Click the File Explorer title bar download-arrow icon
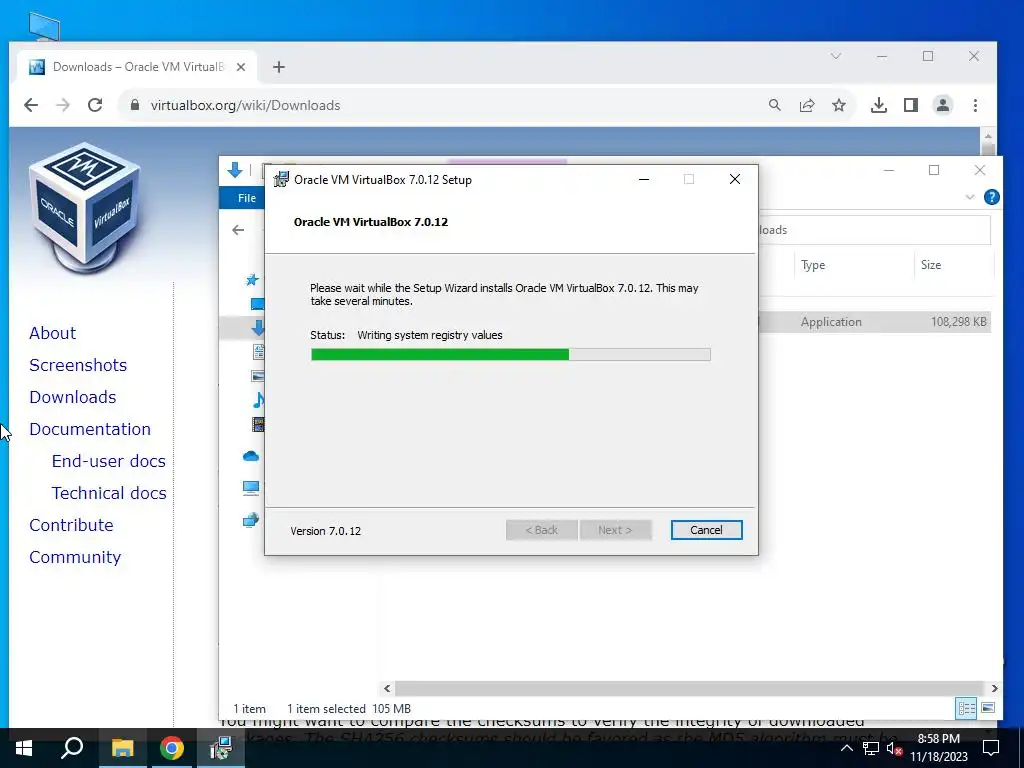Viewport: 1024px width, 768px height. [234, 170]
